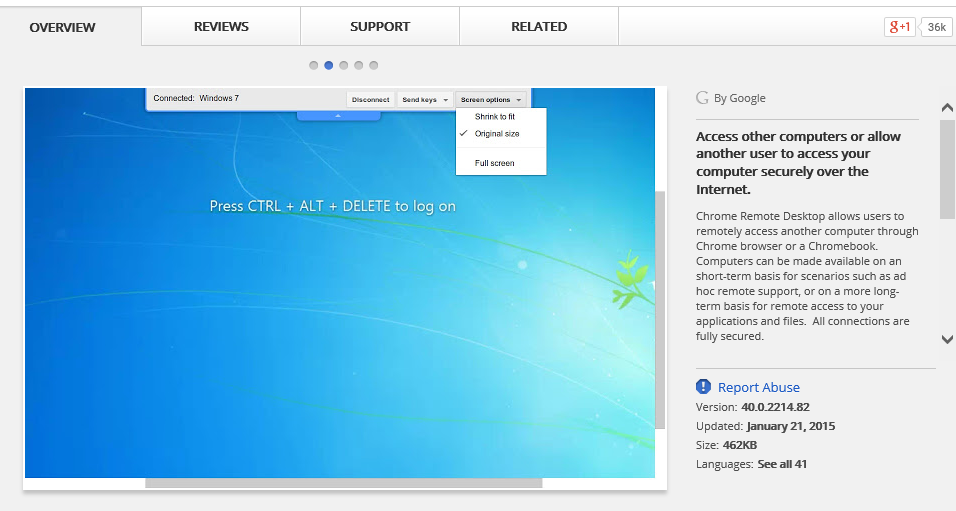
Task: Click the description vertical scrollbar thumb
Action: pyautogui.click(x=947, y=169)
